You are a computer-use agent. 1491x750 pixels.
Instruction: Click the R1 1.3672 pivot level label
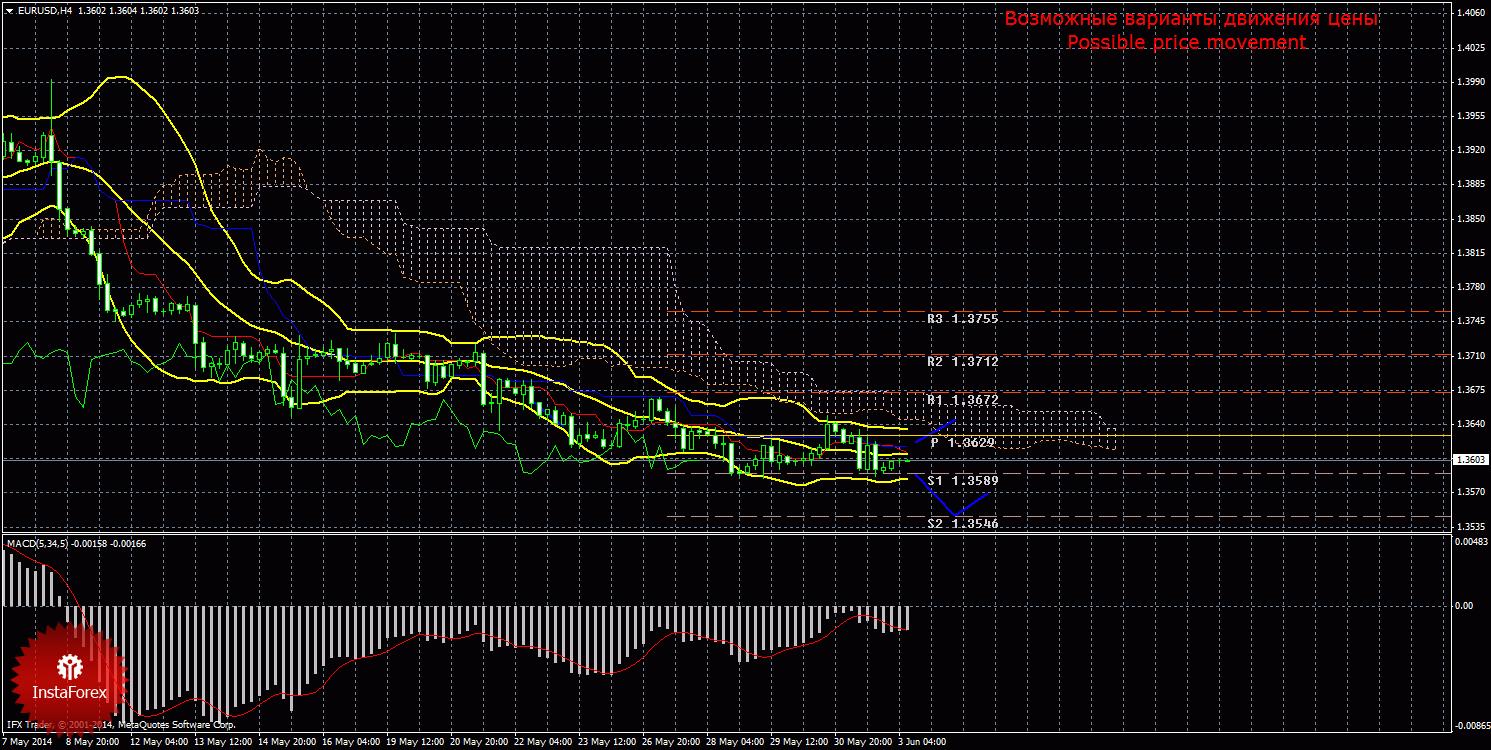click(962, 400)
